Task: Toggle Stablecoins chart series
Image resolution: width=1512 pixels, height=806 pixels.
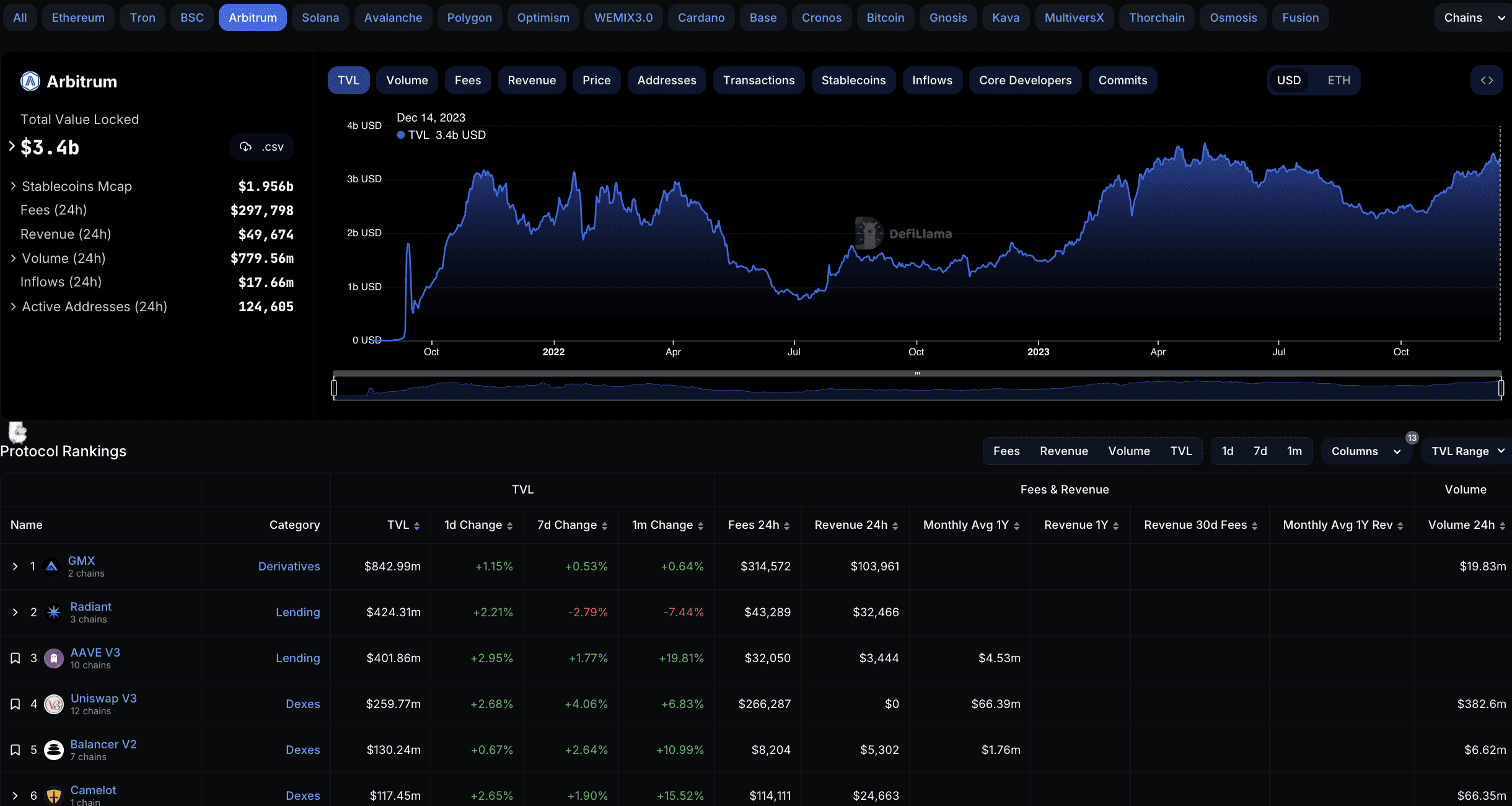Action: pos(853,81)
